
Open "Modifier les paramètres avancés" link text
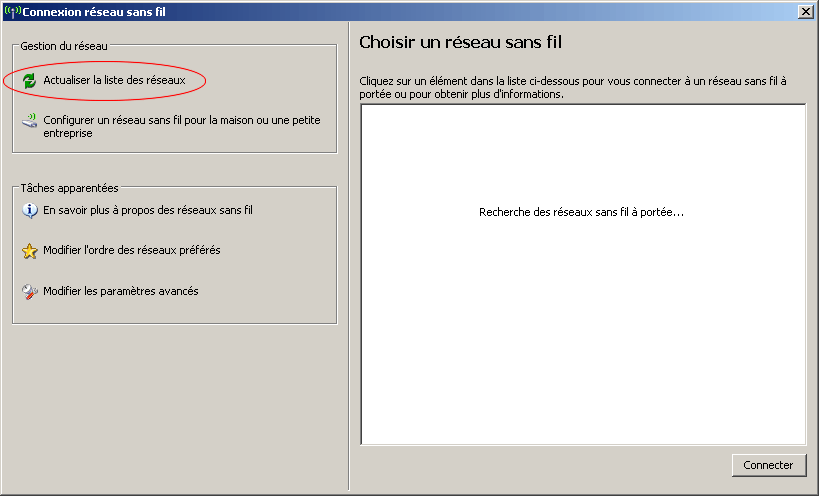[121, 291]
